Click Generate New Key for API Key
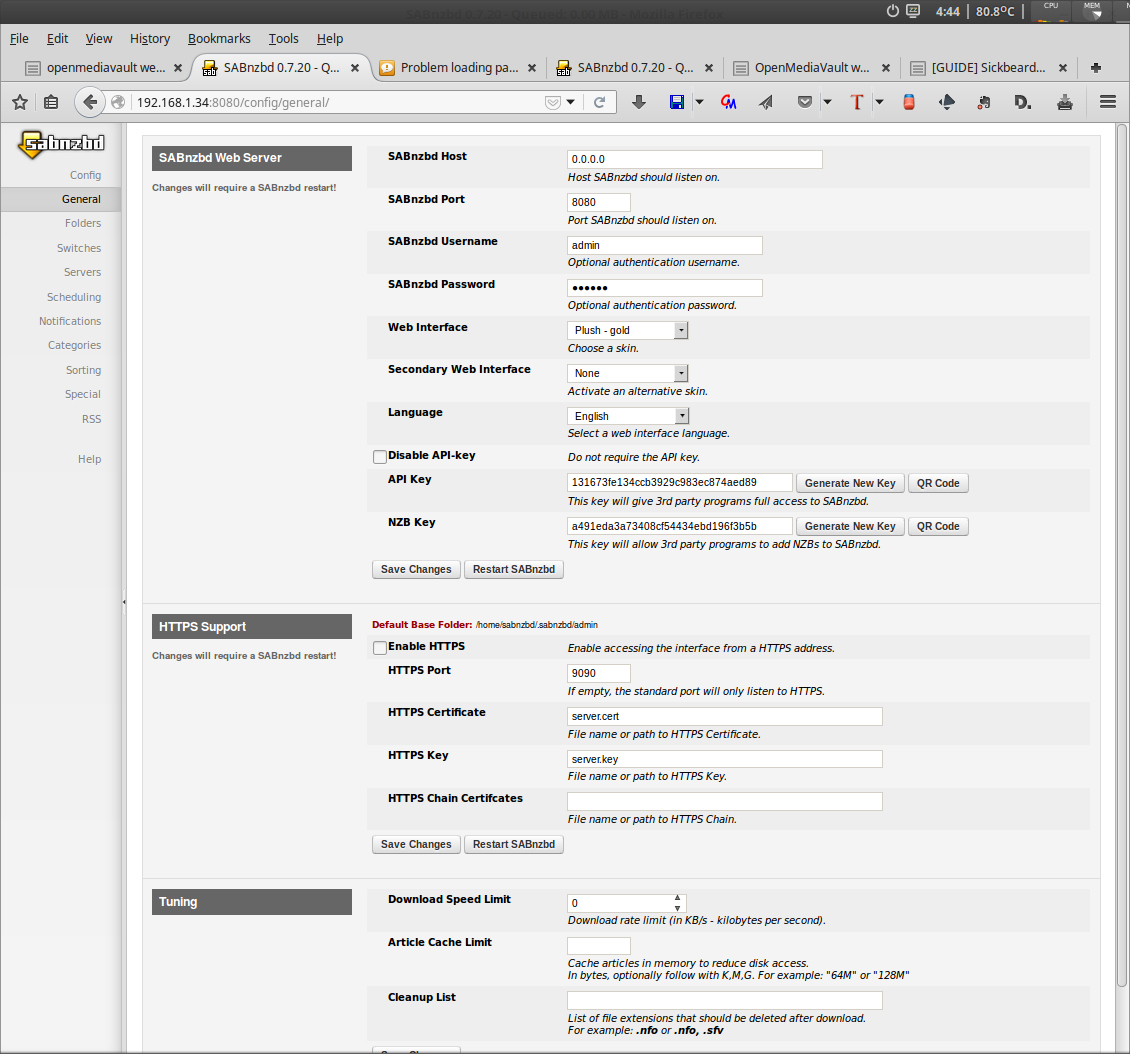Image resolution: width=1130 pixels, height=1054 pixels. click(x=850, y=483)
